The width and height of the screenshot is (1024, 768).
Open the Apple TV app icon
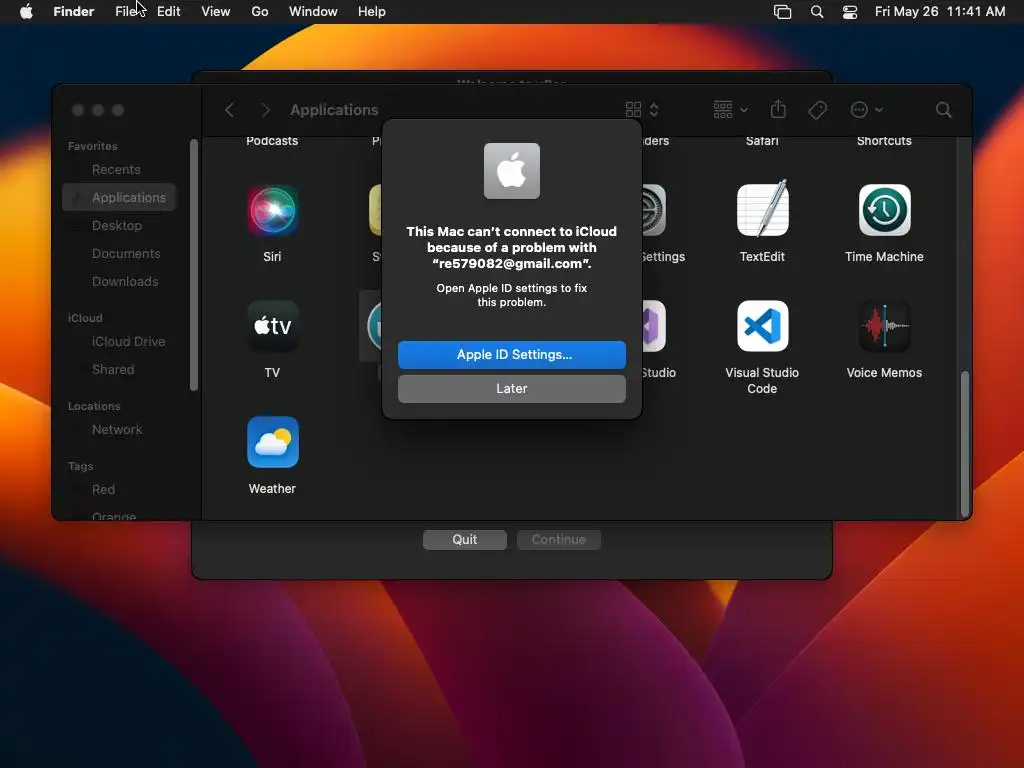coord(272,326)
